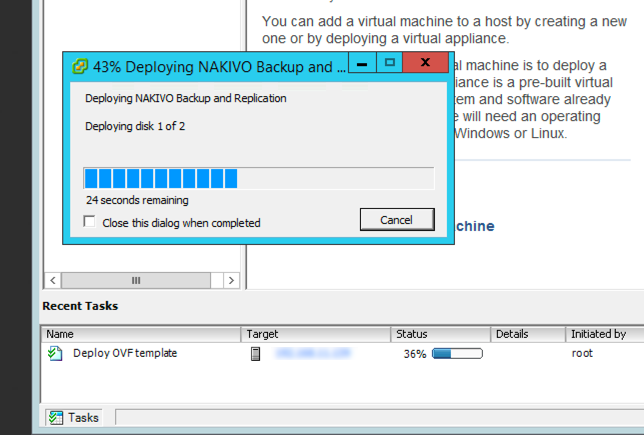Image resolution: width=644 pixels, height=435 pixels.
Task: Sort Recent Tasks by Status column
Action: [441, 334]
